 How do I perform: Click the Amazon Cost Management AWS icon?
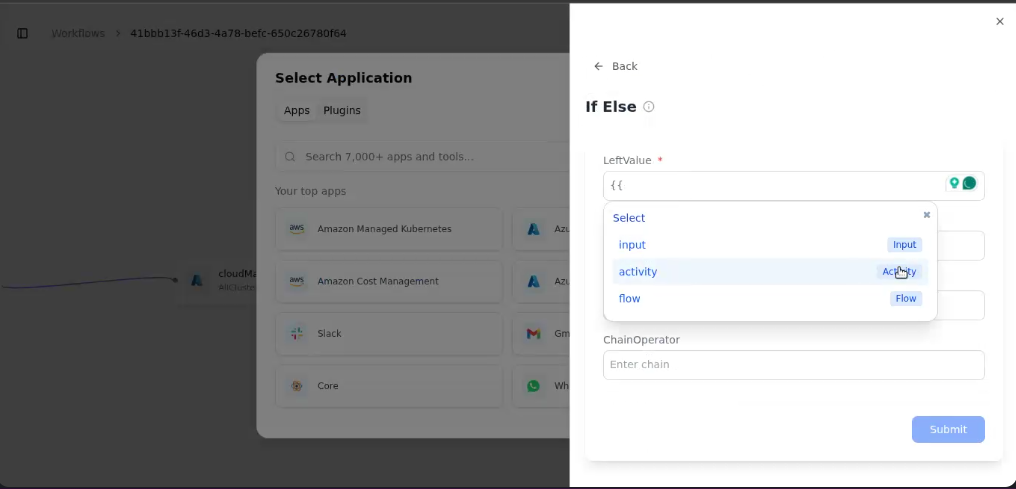coord(297,281)
